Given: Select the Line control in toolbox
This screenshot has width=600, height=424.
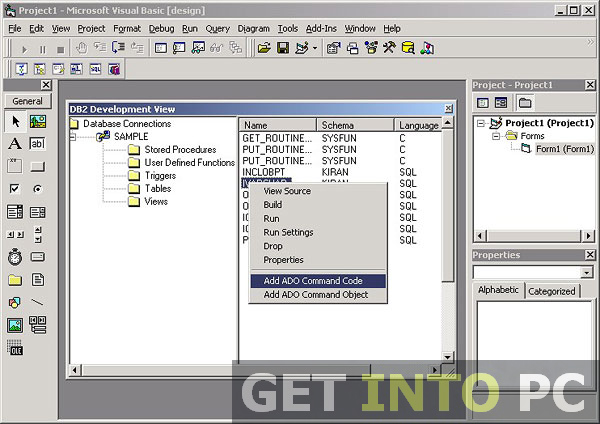Looking at the screenshot, I should [38, 302].
